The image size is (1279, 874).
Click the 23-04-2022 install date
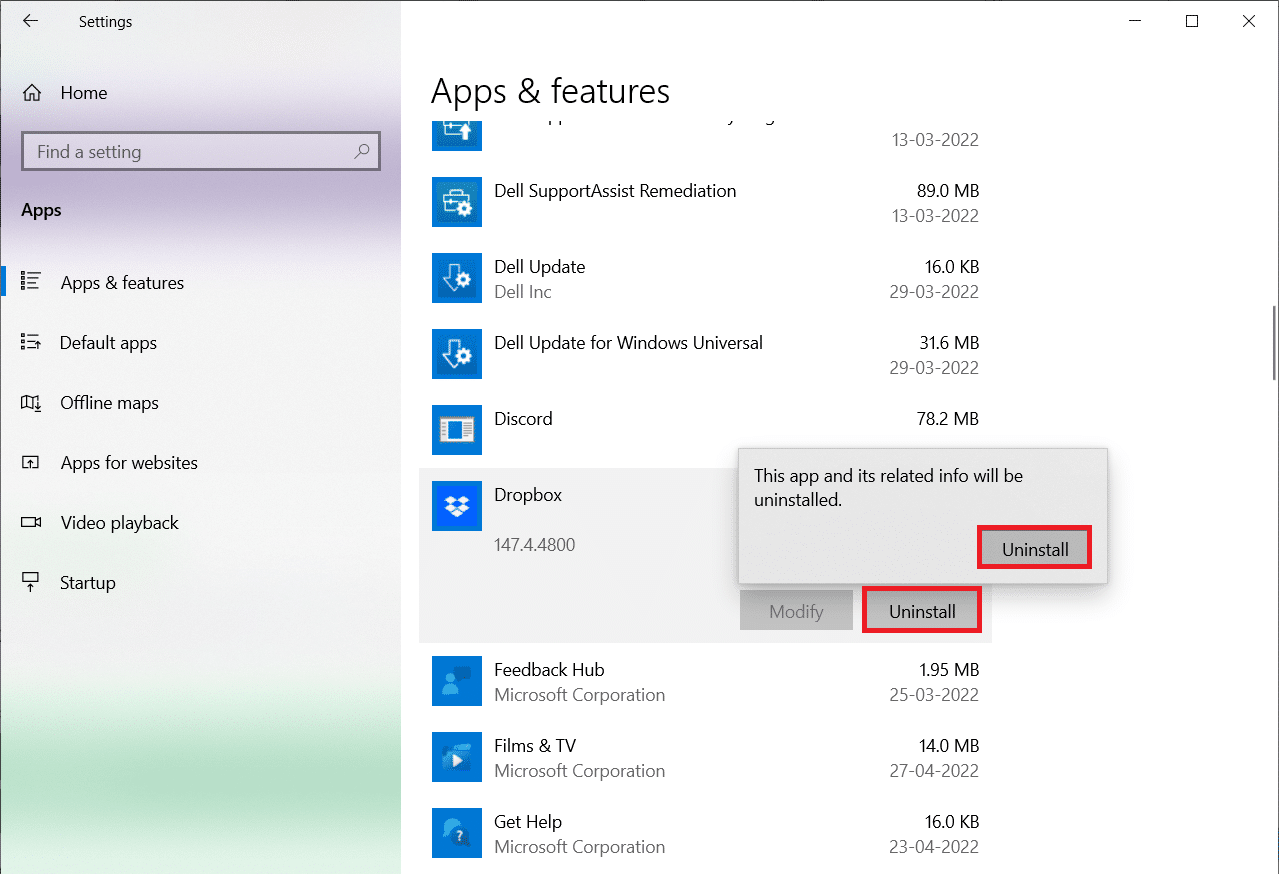935,847
